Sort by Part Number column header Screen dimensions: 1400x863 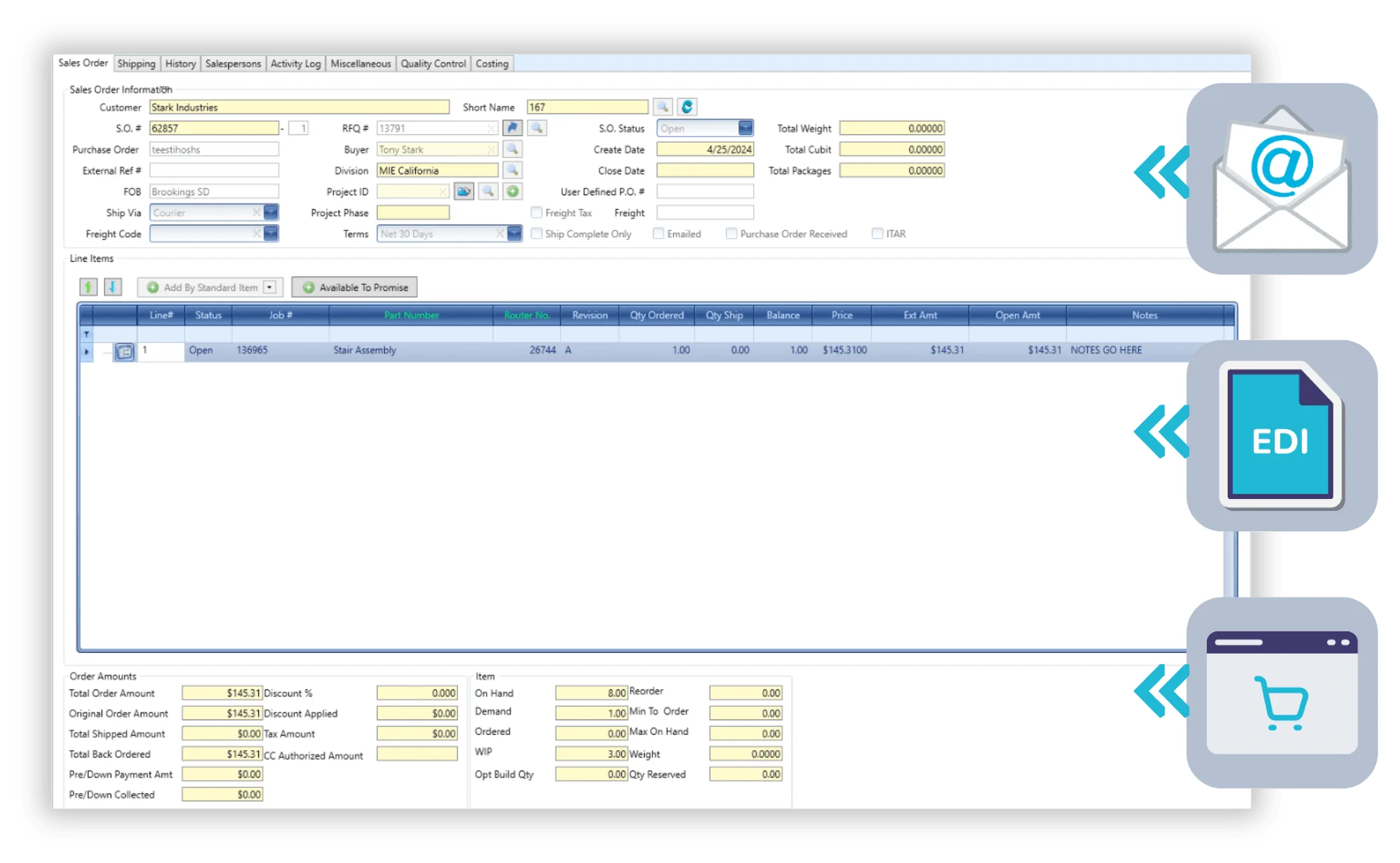pos(411,315)
